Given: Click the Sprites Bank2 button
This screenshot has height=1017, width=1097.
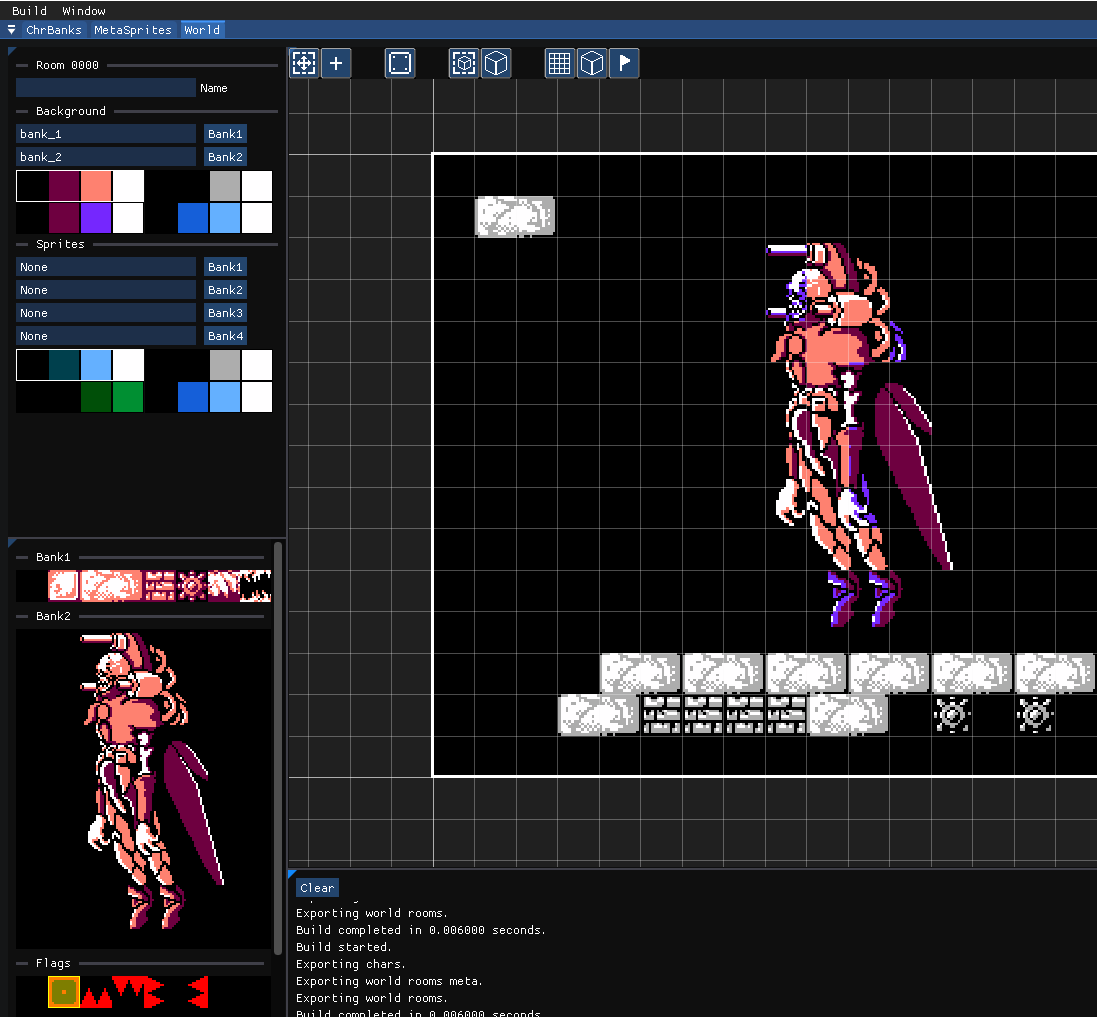Looking at the screenshot, I should [x=225, y=290].
